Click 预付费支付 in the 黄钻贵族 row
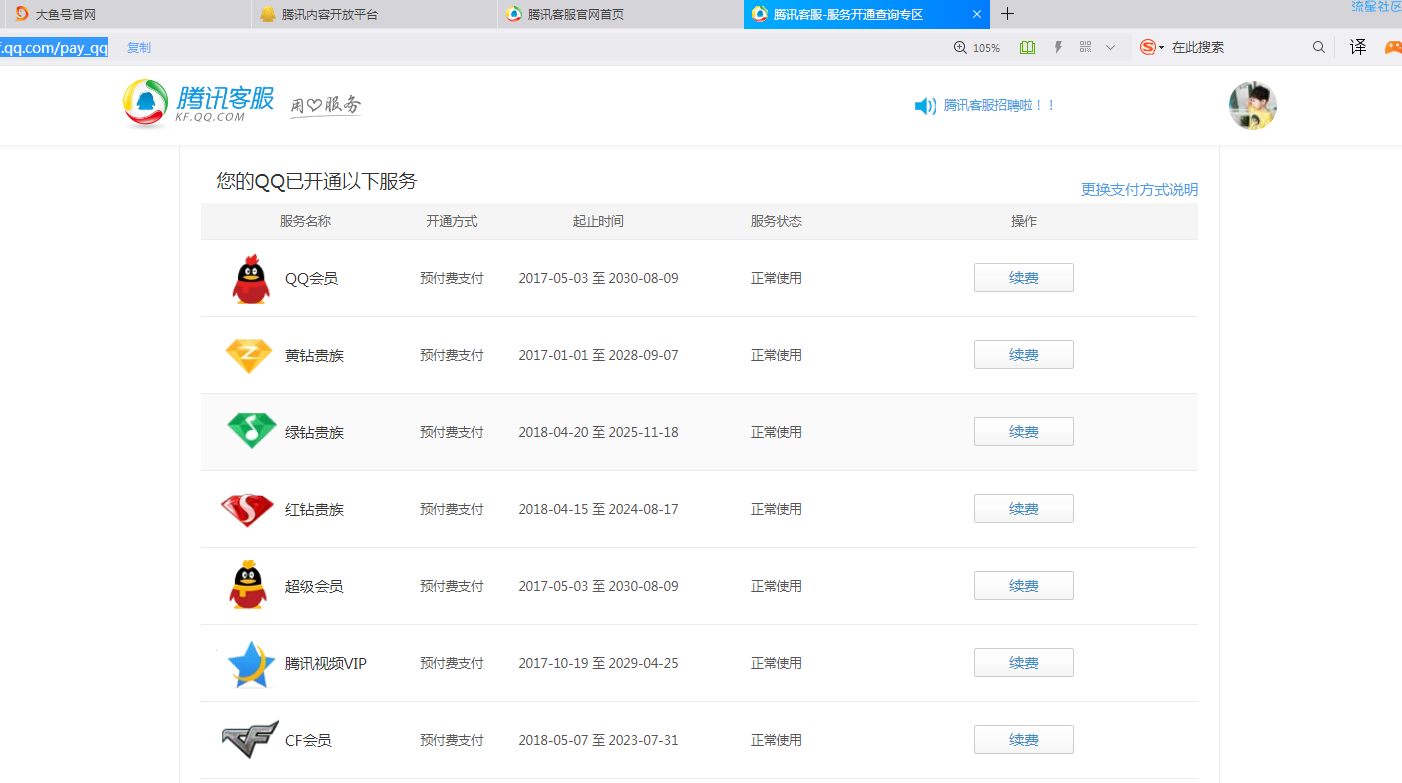This screenshot has height=783, width=1402. pyautogui.click(x=452, y=355)
